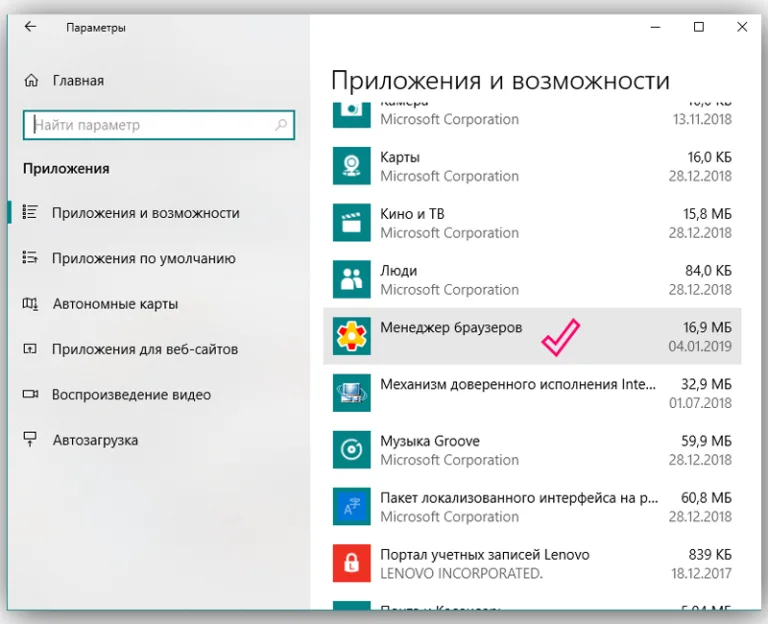The width and height of the screenshot is (768, 624).
Task: Click the Приложения section heading
Action: [x=66, y=169]
